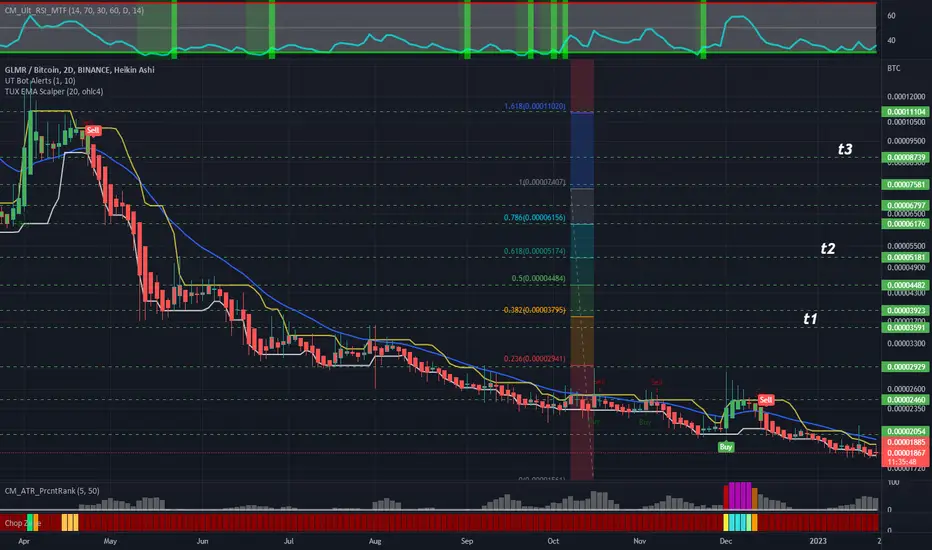Click the 0.00003923 green price label
This screenshot has height=550, width=932.
(906, 310)
